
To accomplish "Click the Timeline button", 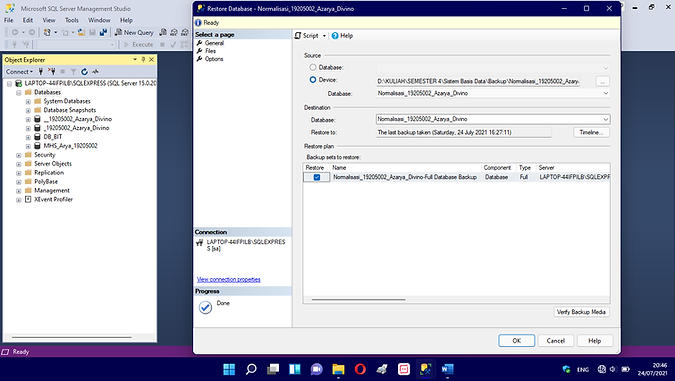I will [x=591, y=133].
